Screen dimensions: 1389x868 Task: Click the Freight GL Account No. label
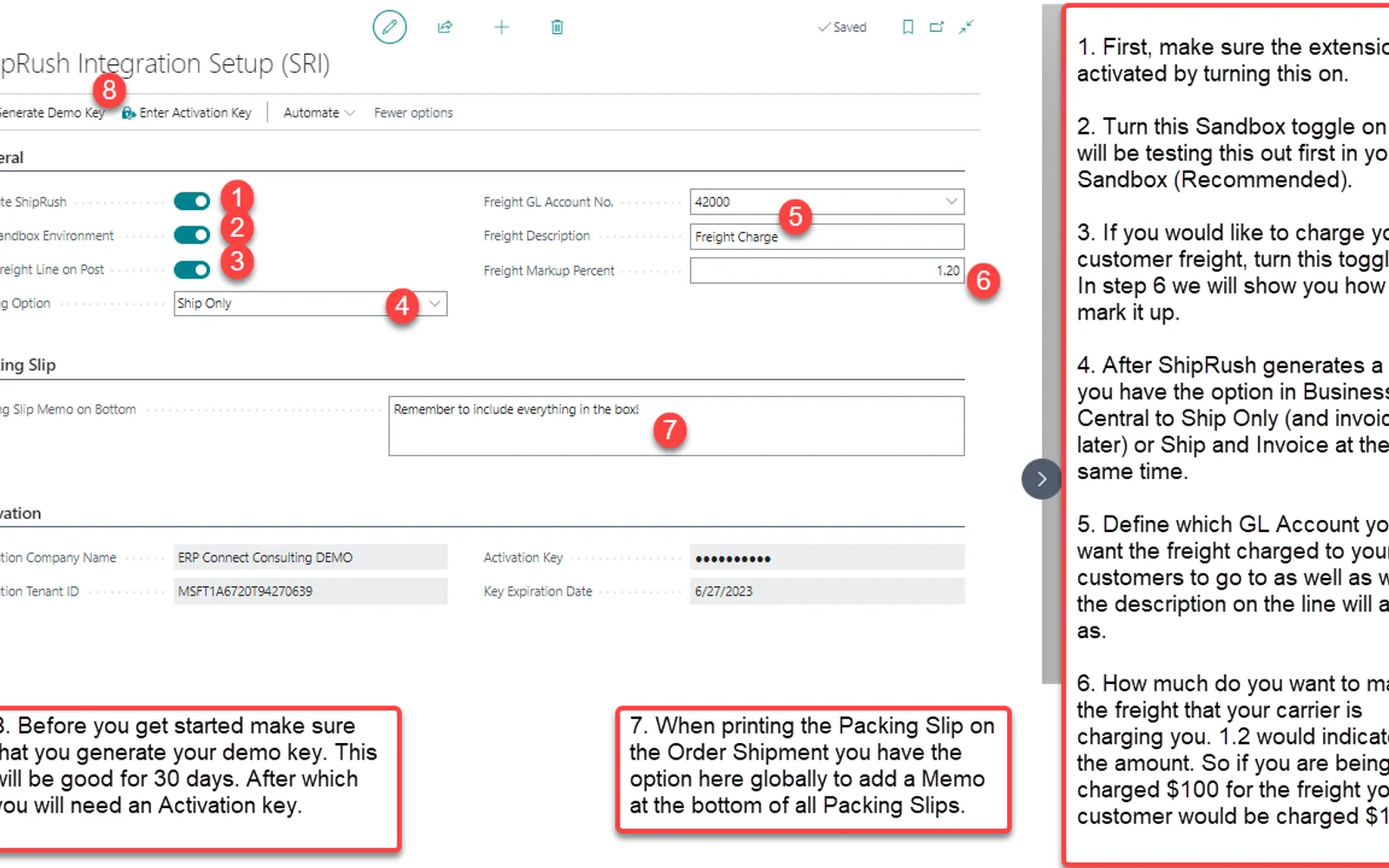coord(548,201)
